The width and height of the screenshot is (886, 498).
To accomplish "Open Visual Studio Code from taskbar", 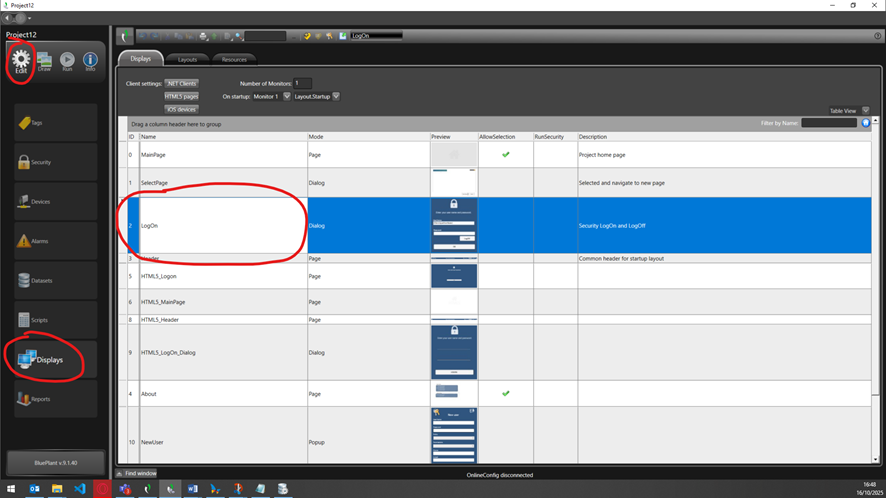I will tap(78, 489).
